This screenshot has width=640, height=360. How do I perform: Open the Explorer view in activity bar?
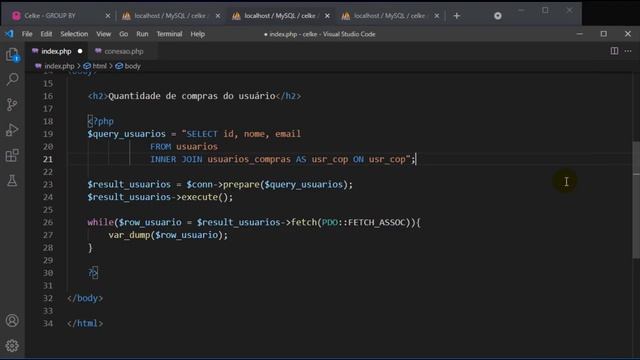tap(12, 55)
